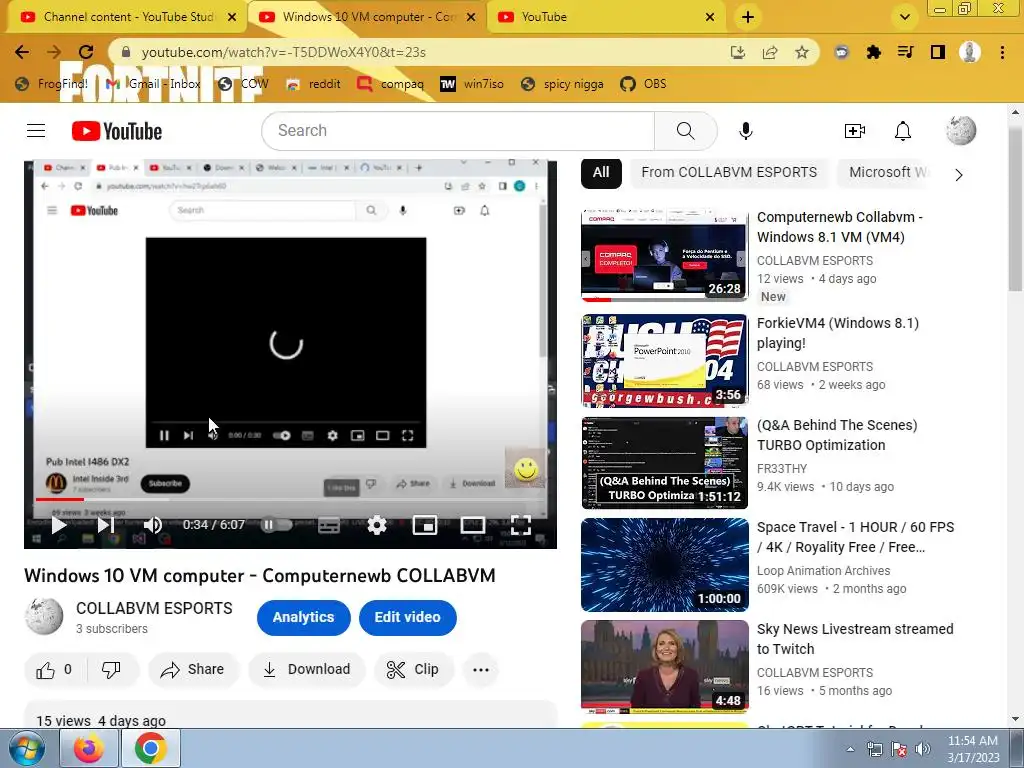Screen dimensions: 1024x768
Task: Bookmark this page with the star
Action: [802, 52]
